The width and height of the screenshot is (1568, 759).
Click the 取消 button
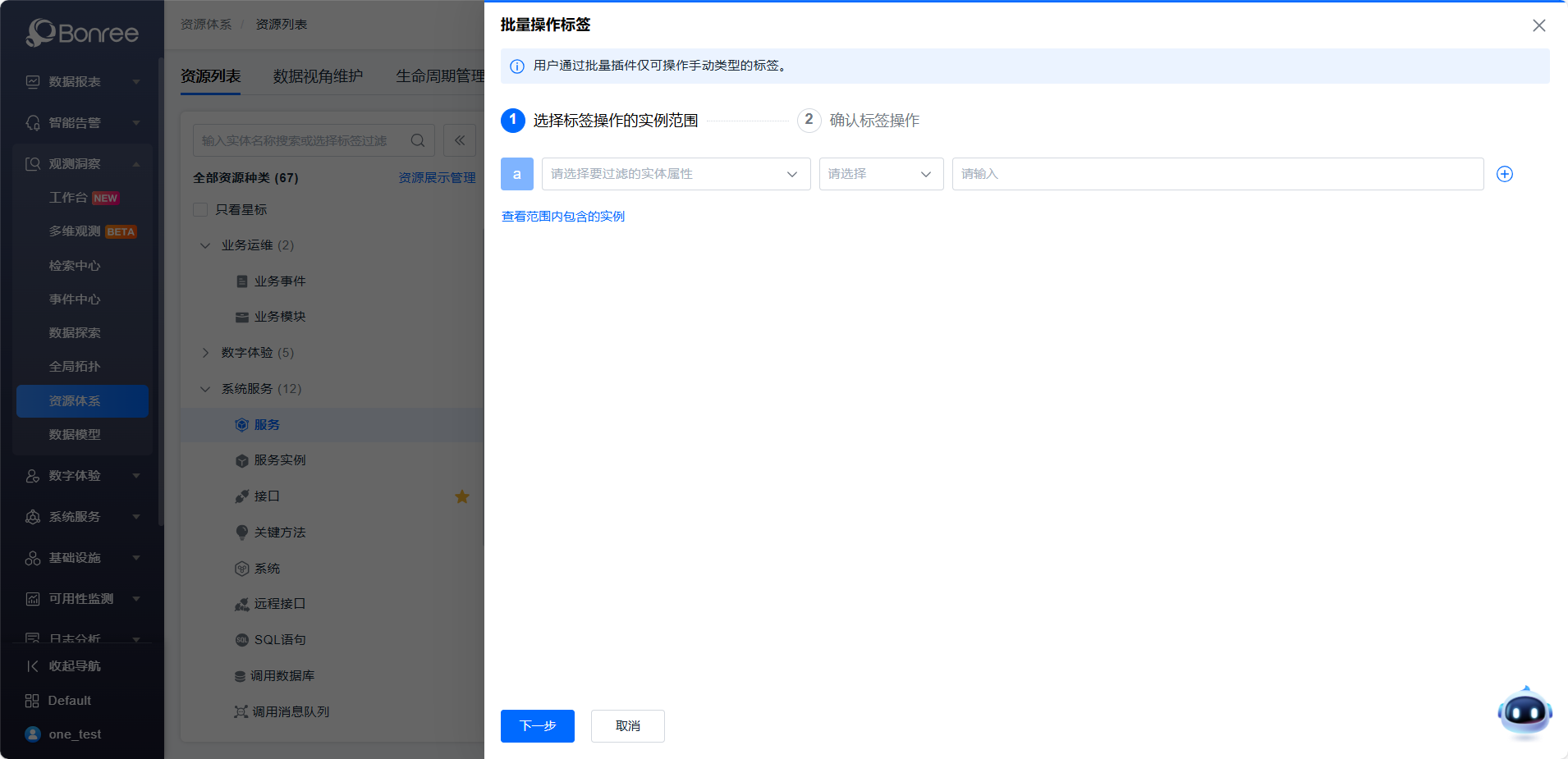[x=627, y=726]
